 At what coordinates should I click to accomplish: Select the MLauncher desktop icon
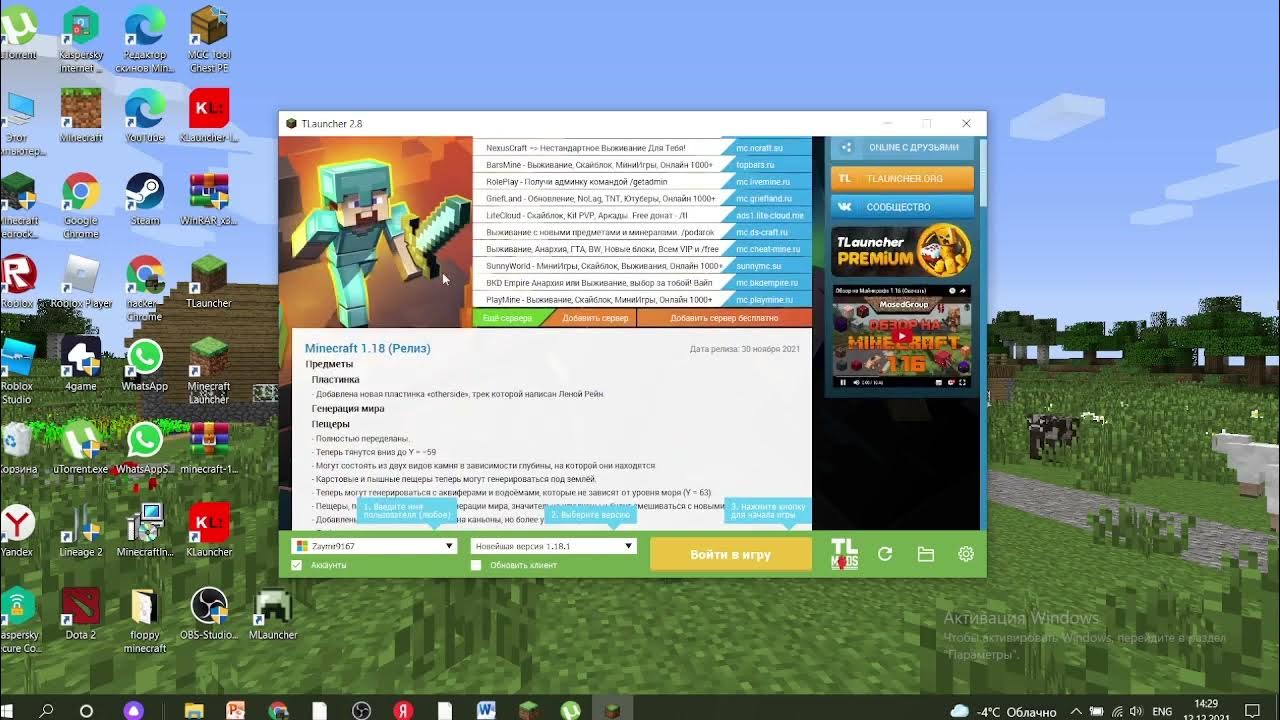click(273, 614)
